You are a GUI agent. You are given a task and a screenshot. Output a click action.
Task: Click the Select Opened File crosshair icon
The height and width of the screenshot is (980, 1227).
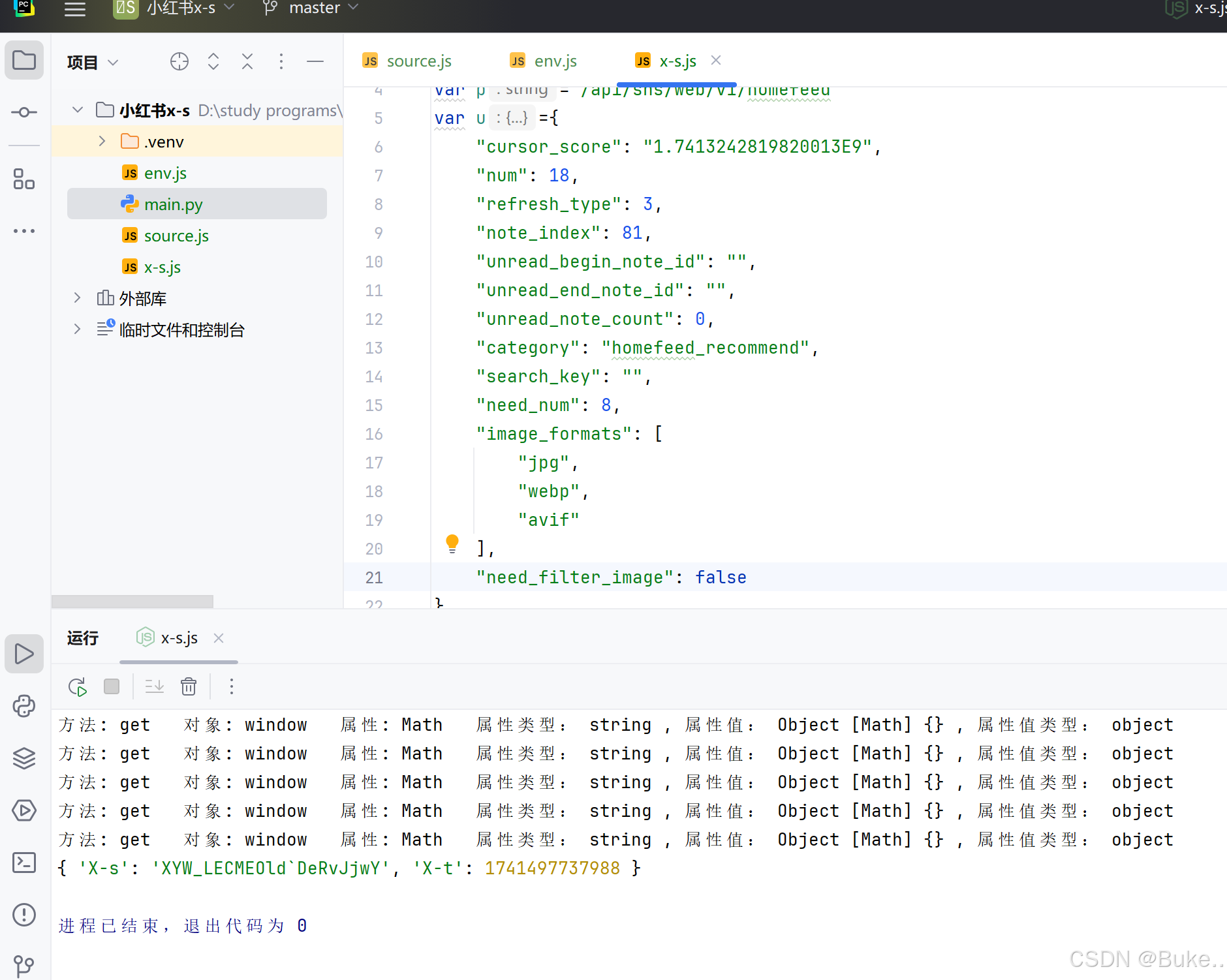(179, 61)
